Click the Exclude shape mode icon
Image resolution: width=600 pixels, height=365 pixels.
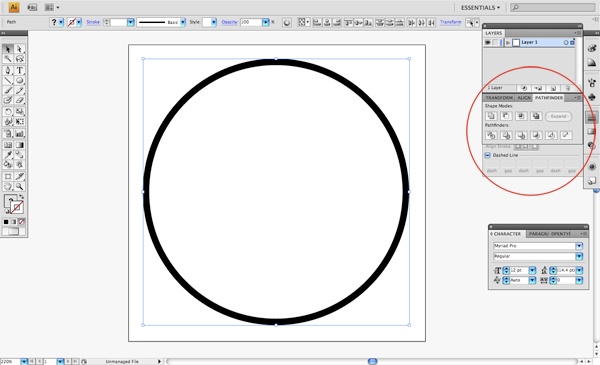(x=536, y=116)
